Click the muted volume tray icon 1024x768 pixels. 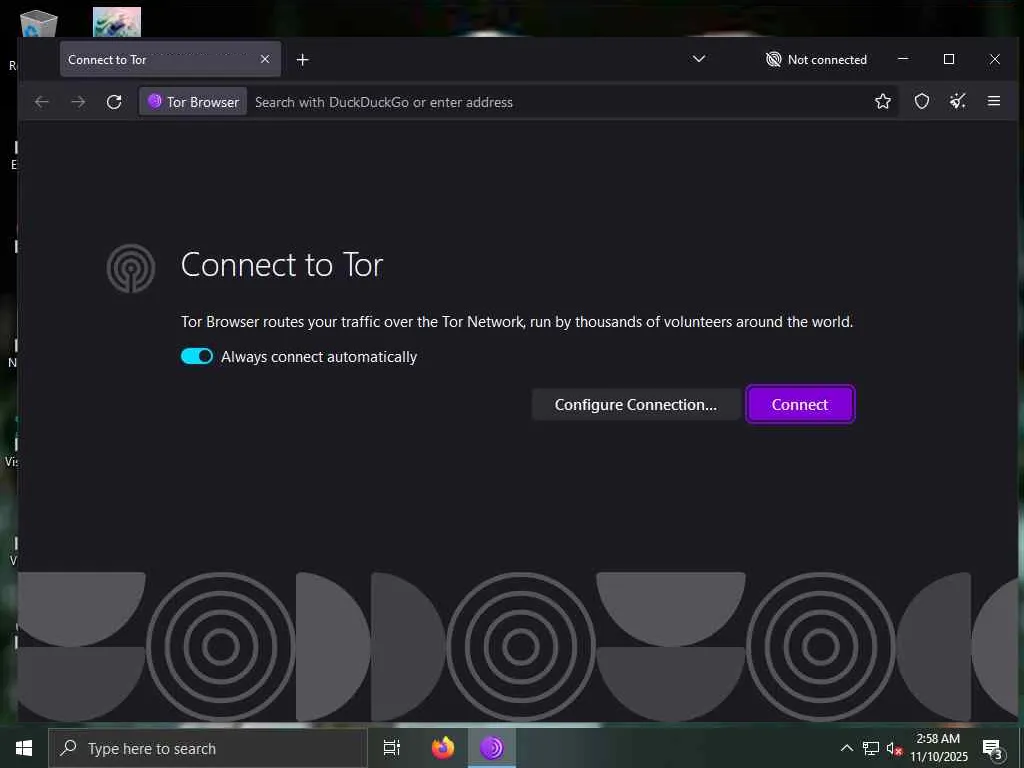(894, 748)
